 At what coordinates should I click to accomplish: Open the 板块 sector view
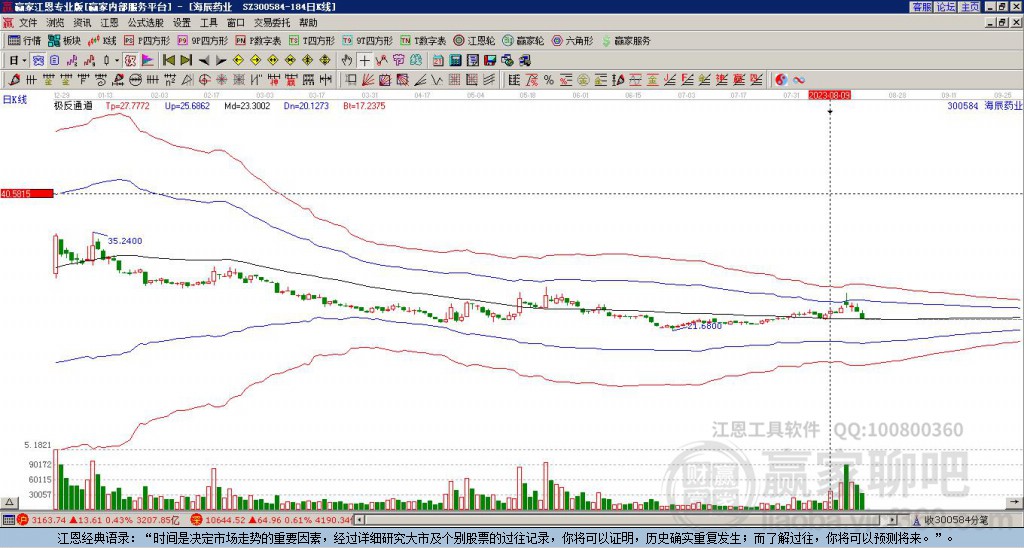(65, 40)
